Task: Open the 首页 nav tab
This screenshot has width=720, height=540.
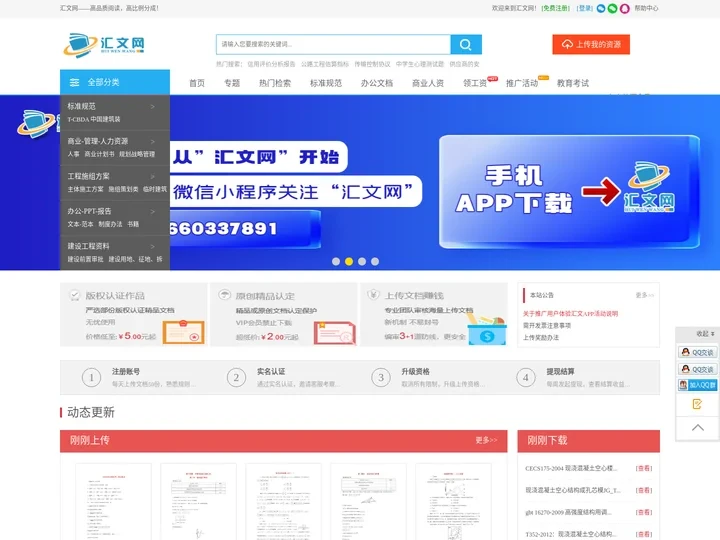Action: pos(197,83)
